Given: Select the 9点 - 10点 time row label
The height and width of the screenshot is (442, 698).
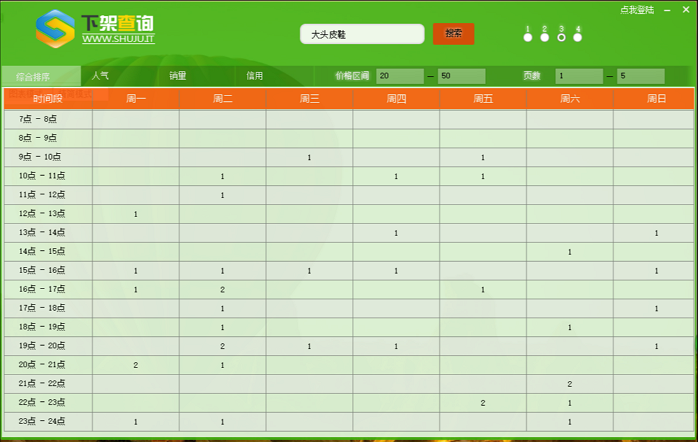Looking at the screenshot, I should pos(40,157).
